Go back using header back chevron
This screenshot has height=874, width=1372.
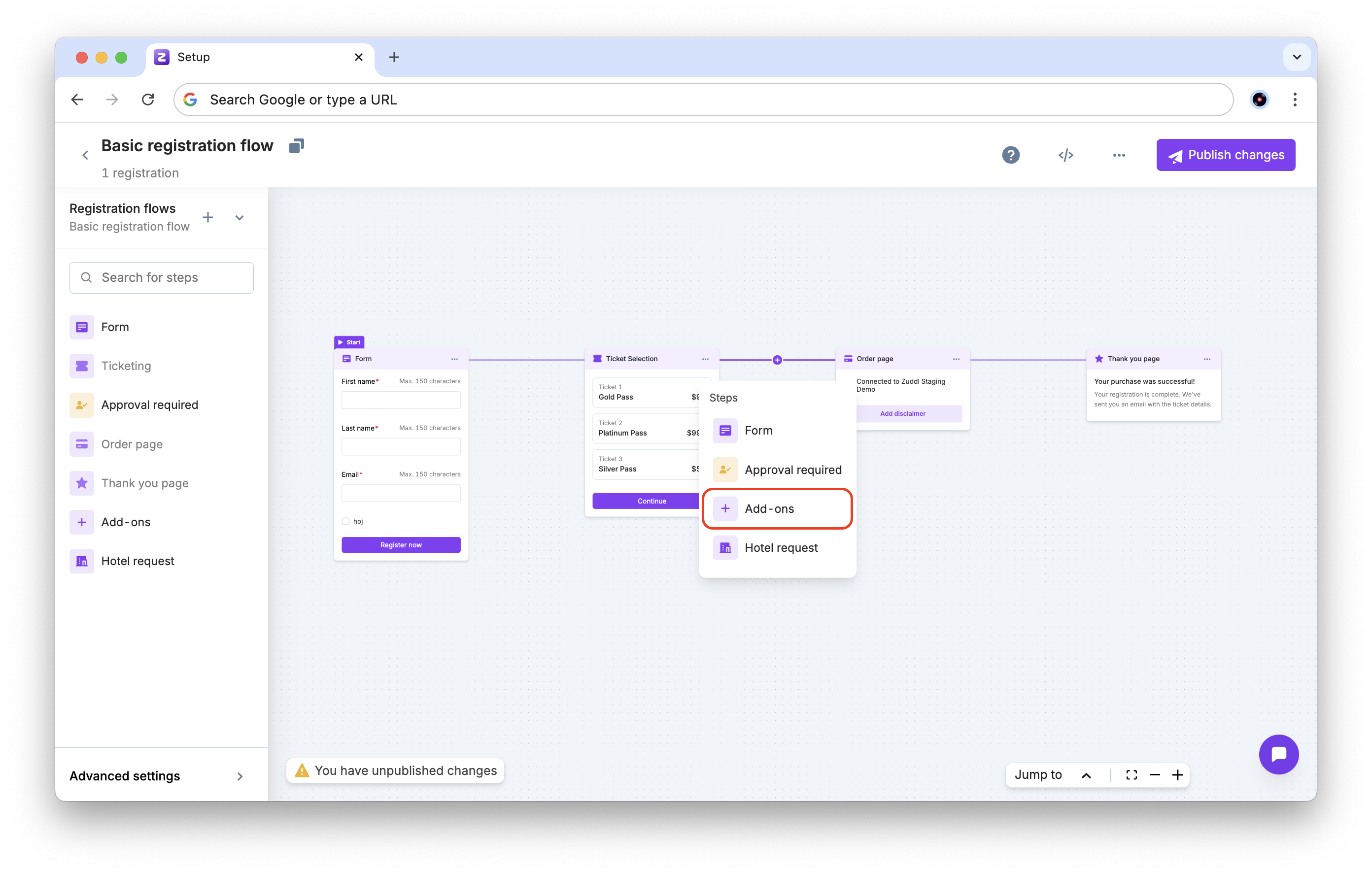85,155
